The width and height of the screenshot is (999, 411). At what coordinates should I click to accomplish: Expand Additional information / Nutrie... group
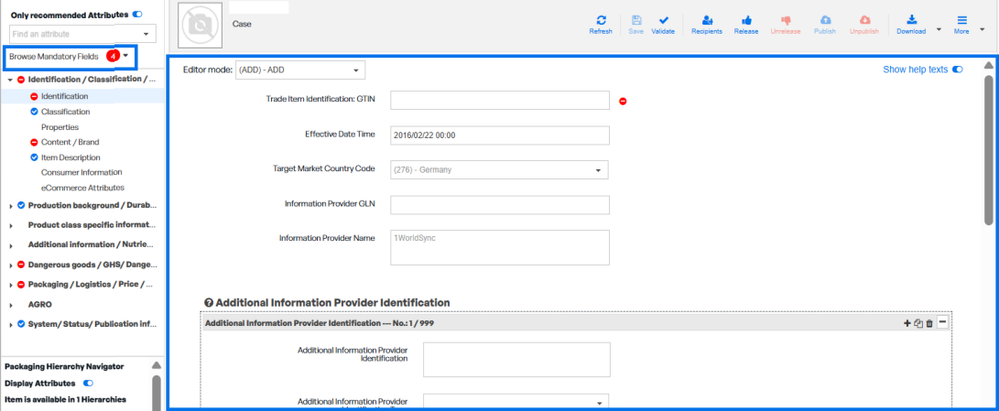click(10, 245)
